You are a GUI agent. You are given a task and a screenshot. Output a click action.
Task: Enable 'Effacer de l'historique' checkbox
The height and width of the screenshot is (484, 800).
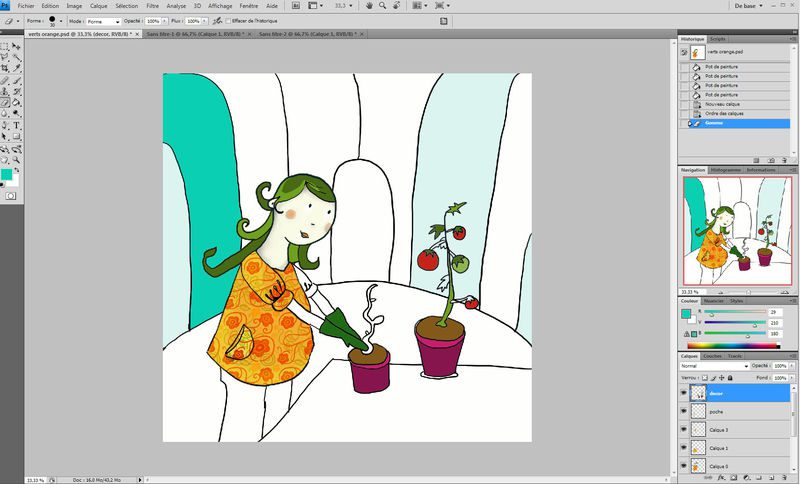pos(229,21)
